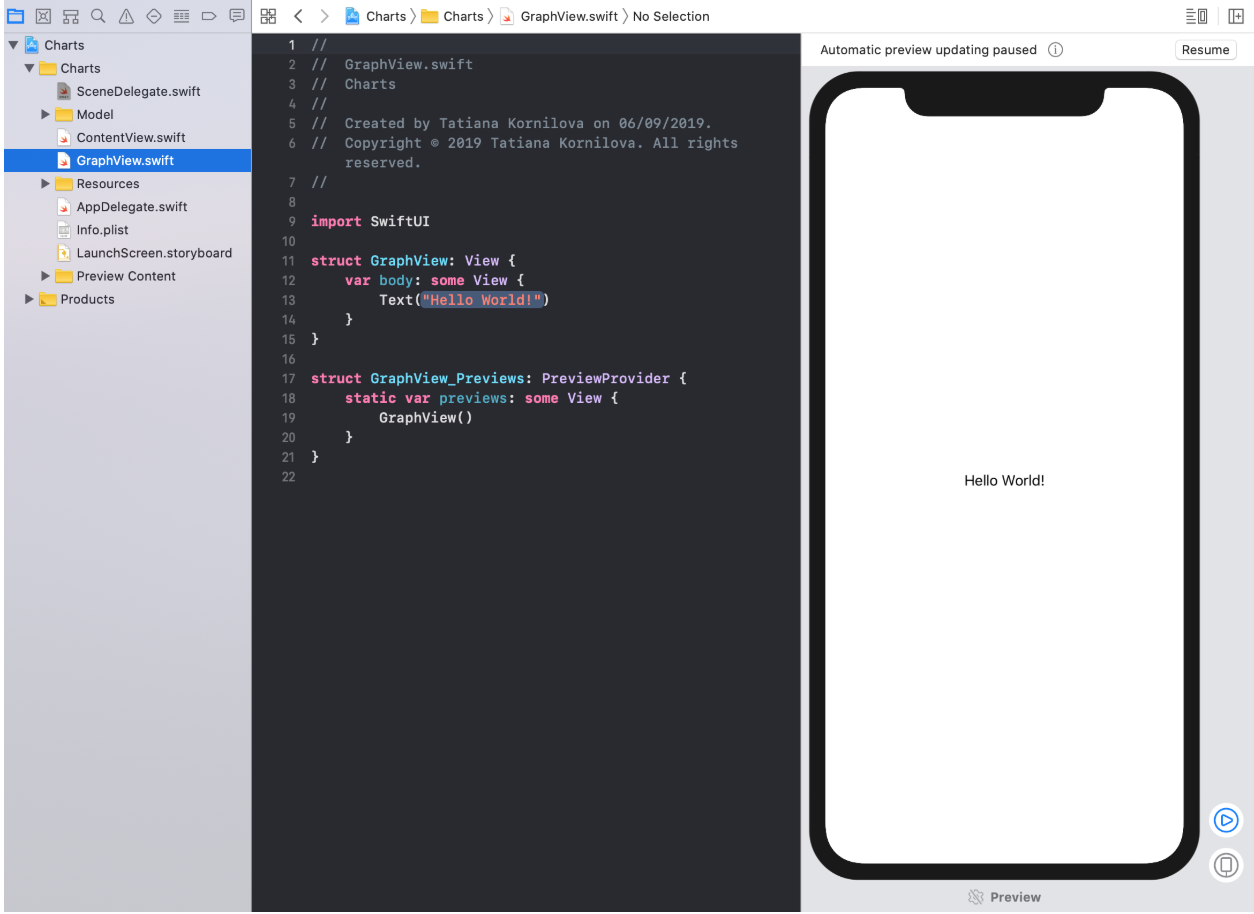Open the Test navigator
This screenshot has height=914, width=1254.
click(x=154, y=16)
